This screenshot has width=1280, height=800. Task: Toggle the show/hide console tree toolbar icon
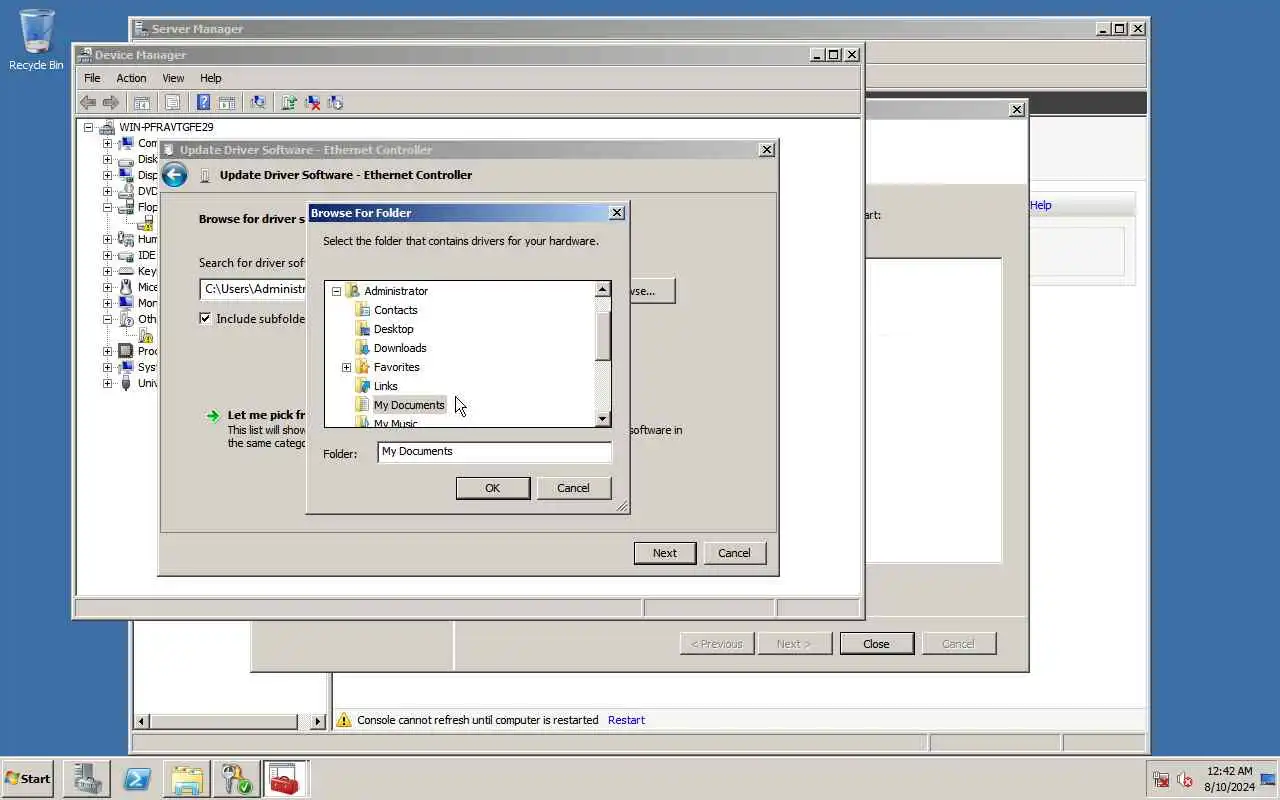point(142,102)
